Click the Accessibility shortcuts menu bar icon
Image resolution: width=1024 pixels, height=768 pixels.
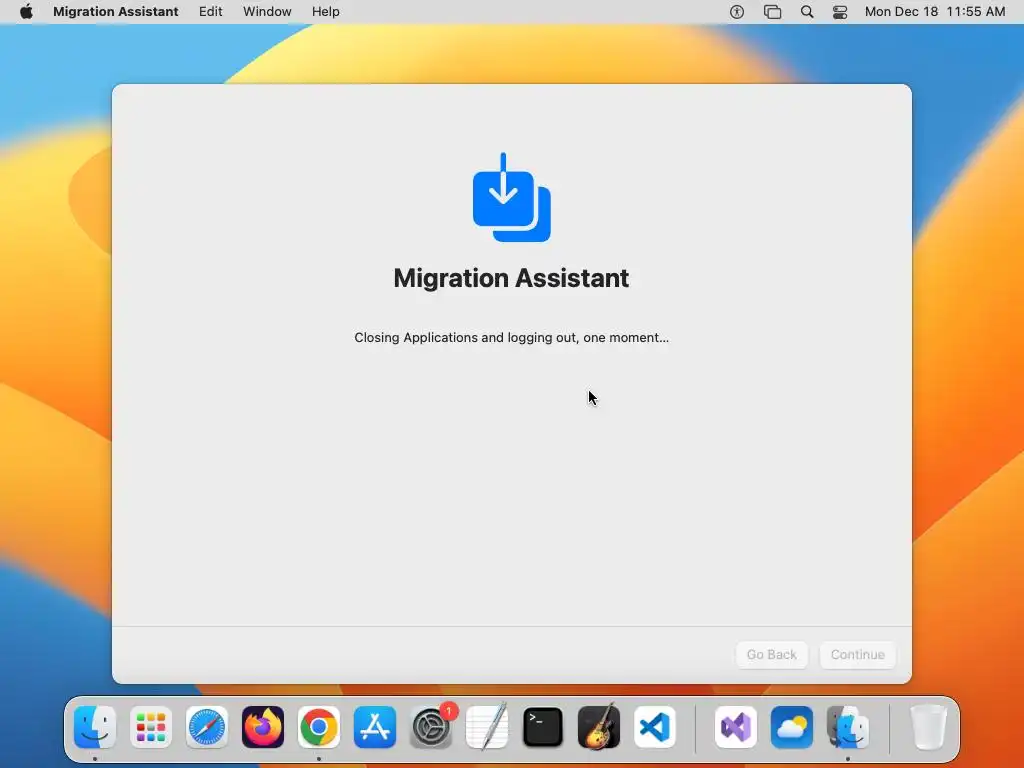(737, 12)
